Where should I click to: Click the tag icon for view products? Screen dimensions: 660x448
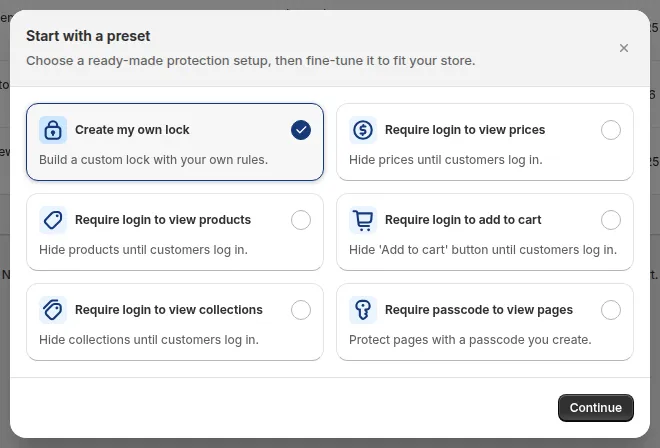click(53, 220)
